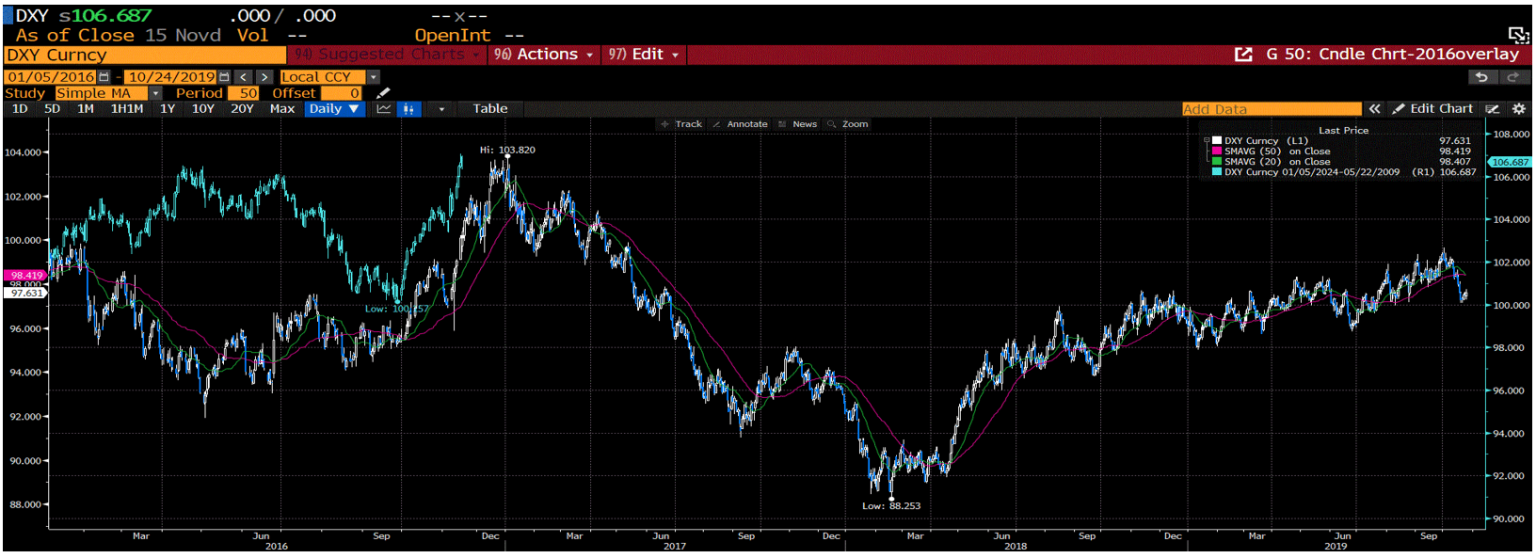Open the Suggested Charts dropdown
The width and height of the screenshot is (1536, 558).
click(386, 54)
